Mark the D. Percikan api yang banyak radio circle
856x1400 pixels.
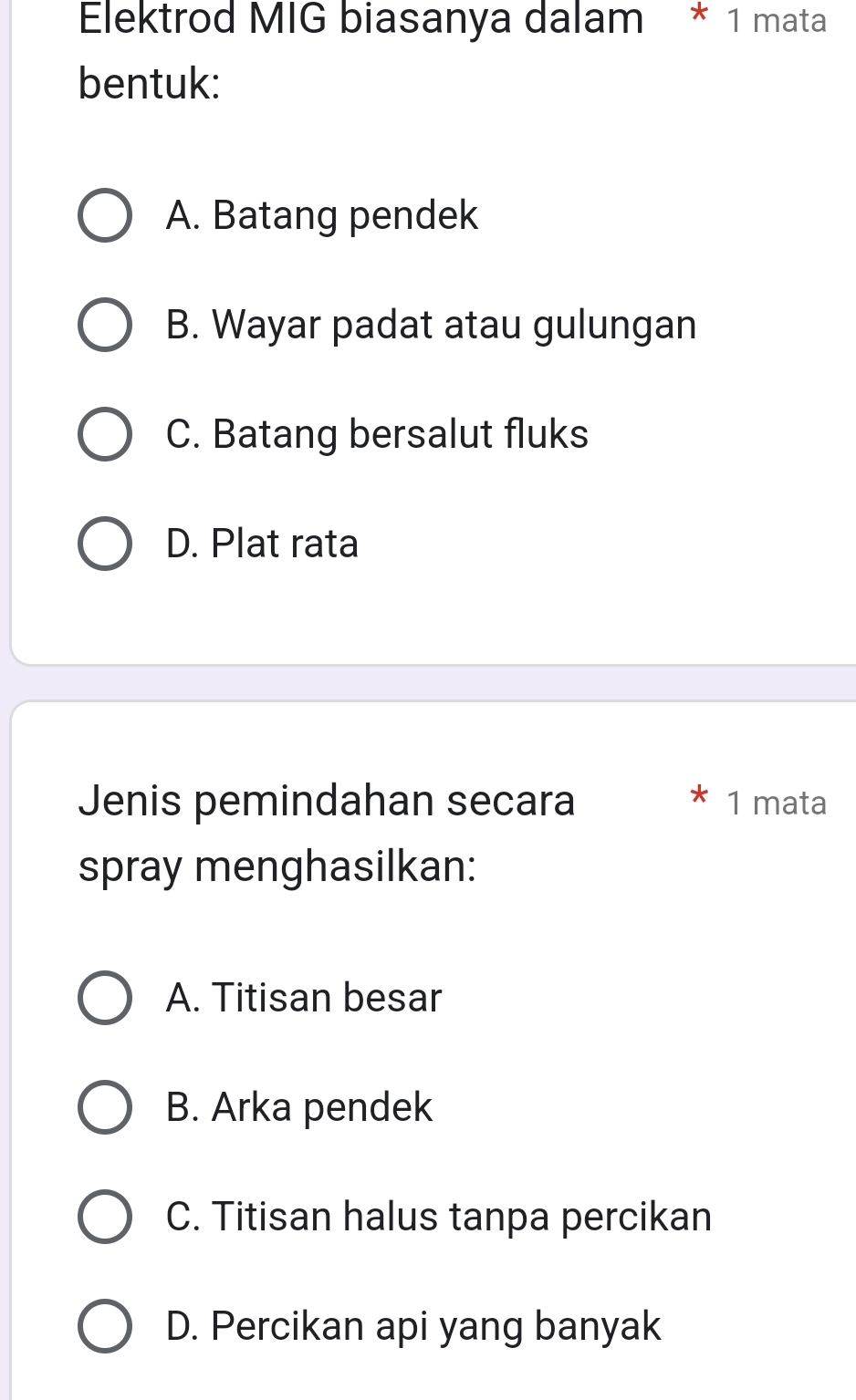(105, 1326)
